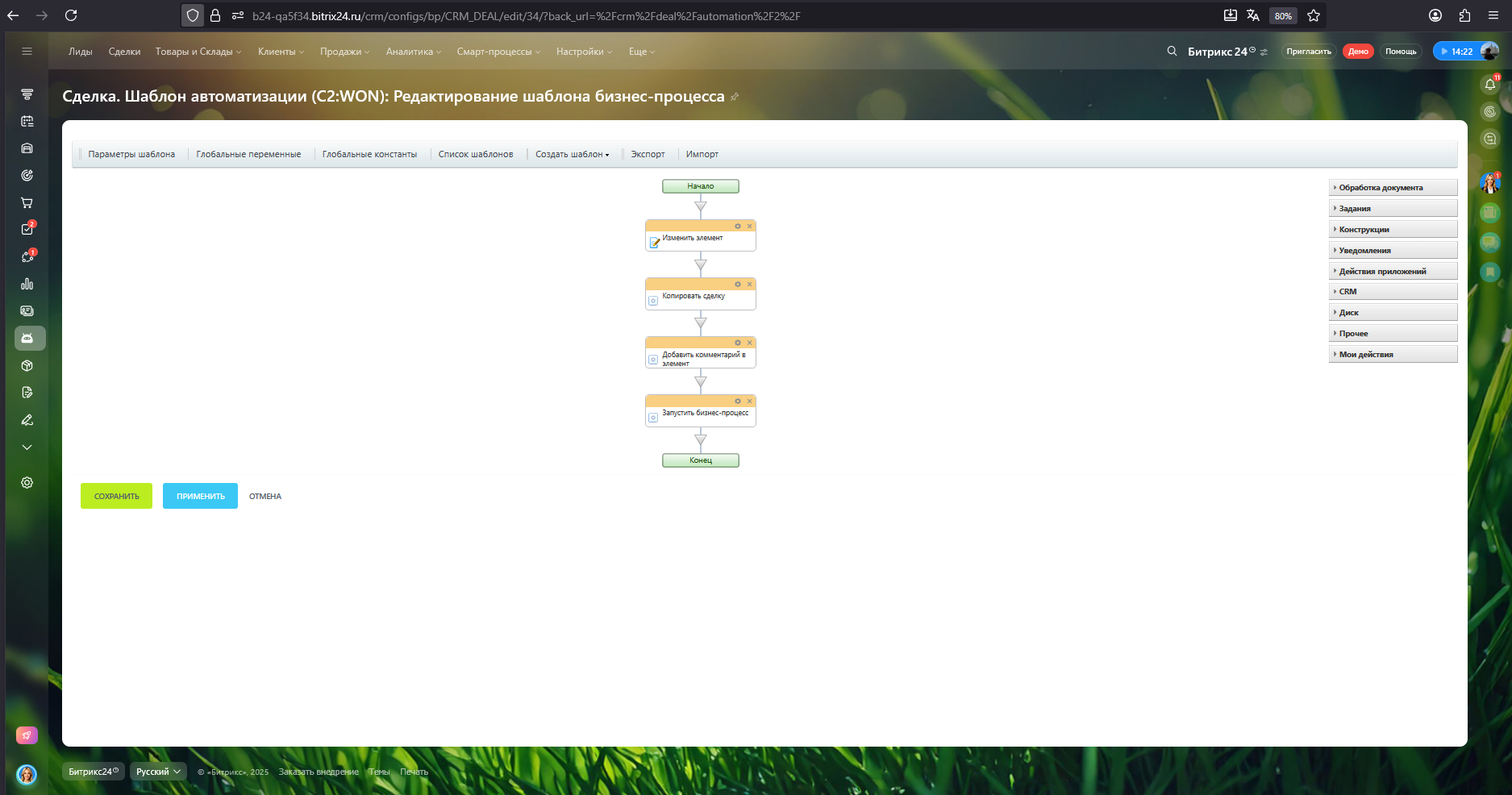Click the browser address bar
1512x795 pixels.
click(x=726, y=15)
